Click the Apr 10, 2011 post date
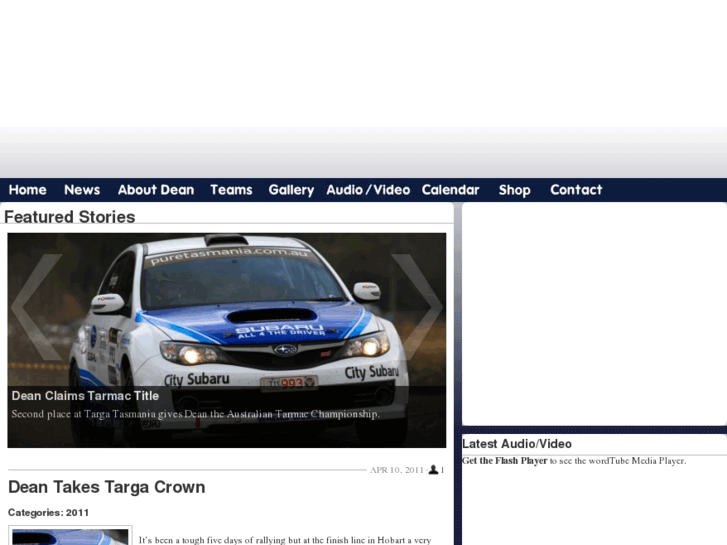The width and height of the screenshot is (727, 545). click(397, 470)
